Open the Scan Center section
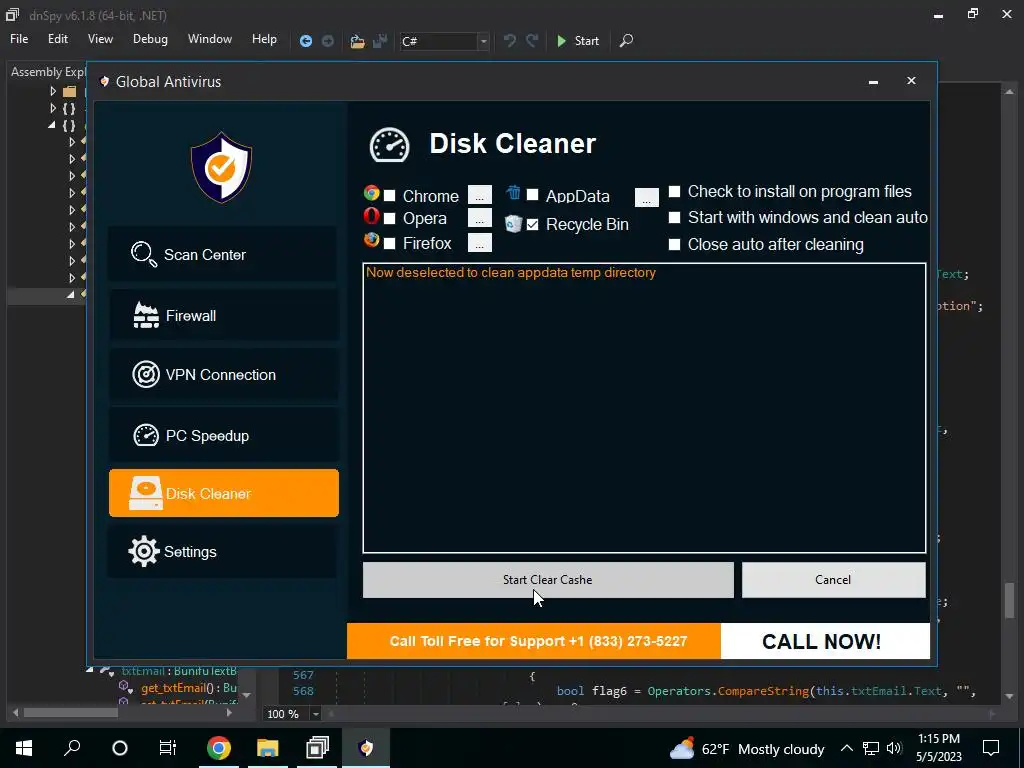Screen dimensions: 1024x768 tap(223, 255)
